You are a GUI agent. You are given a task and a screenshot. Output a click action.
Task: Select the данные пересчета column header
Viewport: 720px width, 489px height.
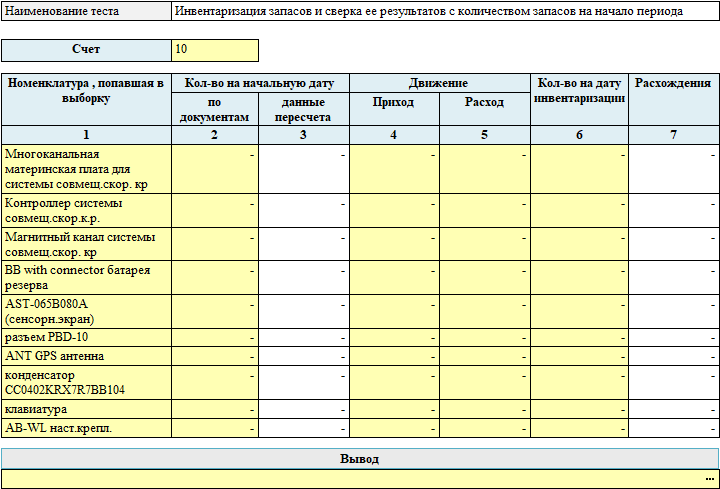click(303, 110)
